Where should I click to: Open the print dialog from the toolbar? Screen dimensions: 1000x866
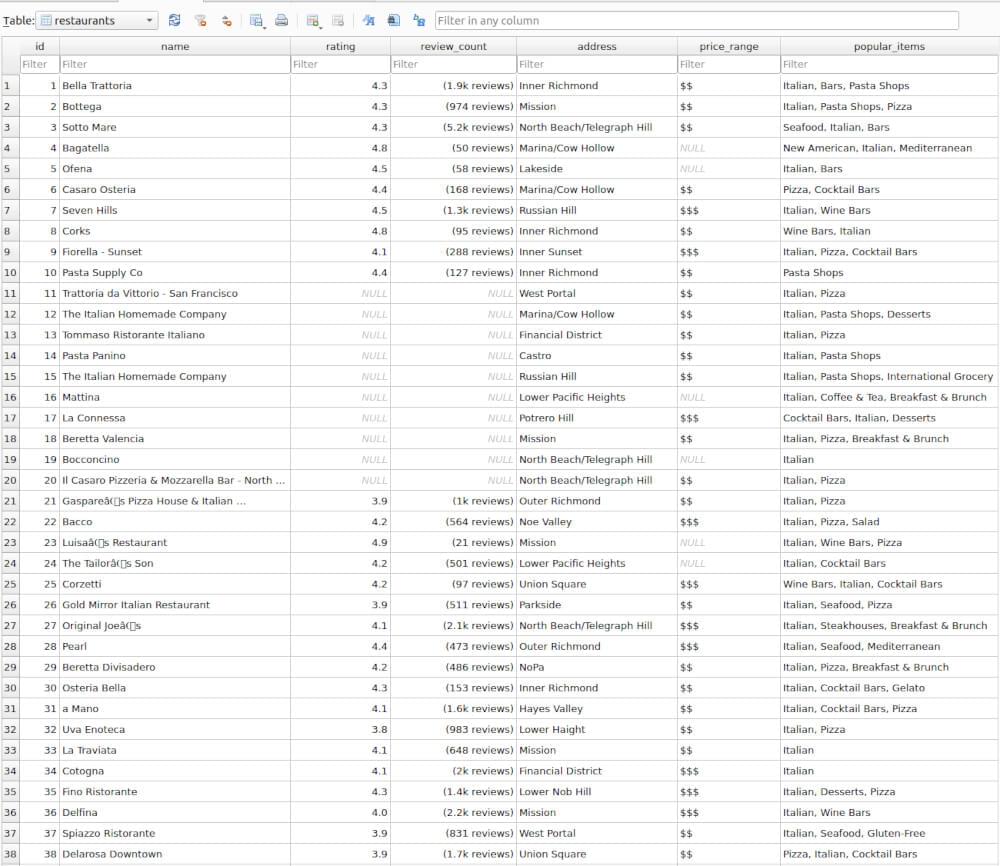283,20
